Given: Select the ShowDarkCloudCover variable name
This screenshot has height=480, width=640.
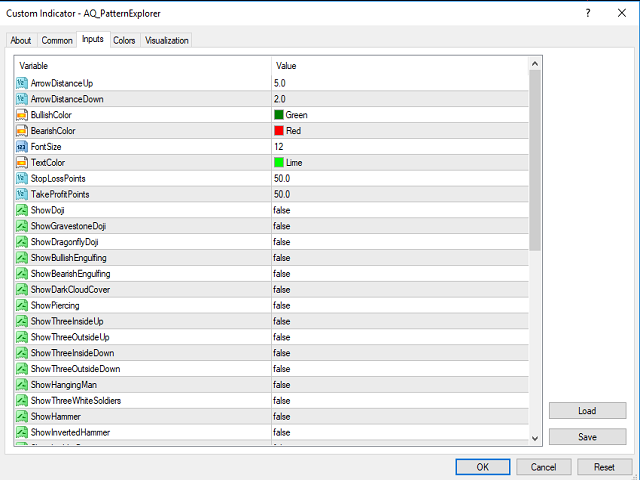Looking at the screenshot, I should [x=71, y=290].
